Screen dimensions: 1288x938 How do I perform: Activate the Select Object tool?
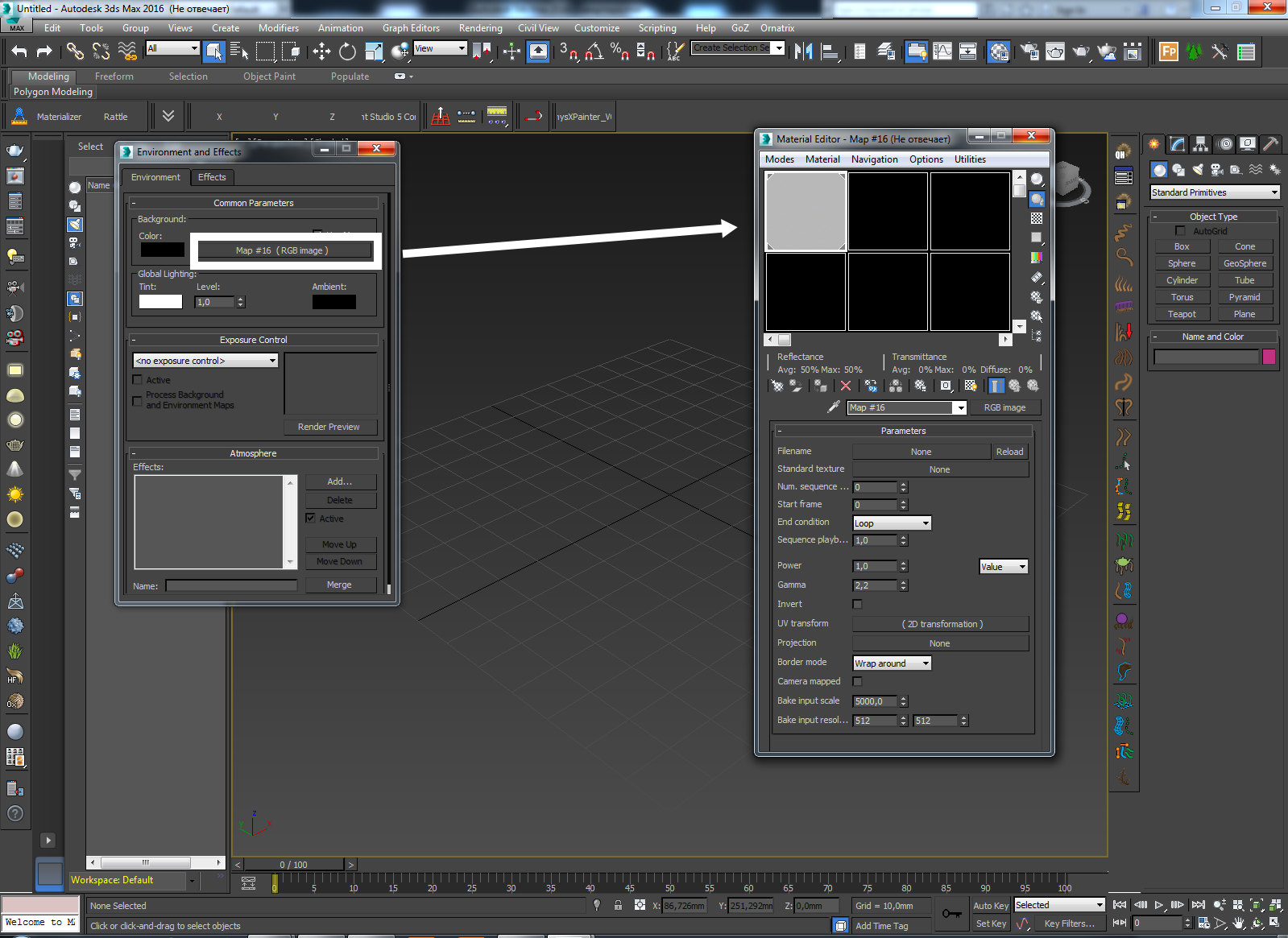click(x=213, y=52)
